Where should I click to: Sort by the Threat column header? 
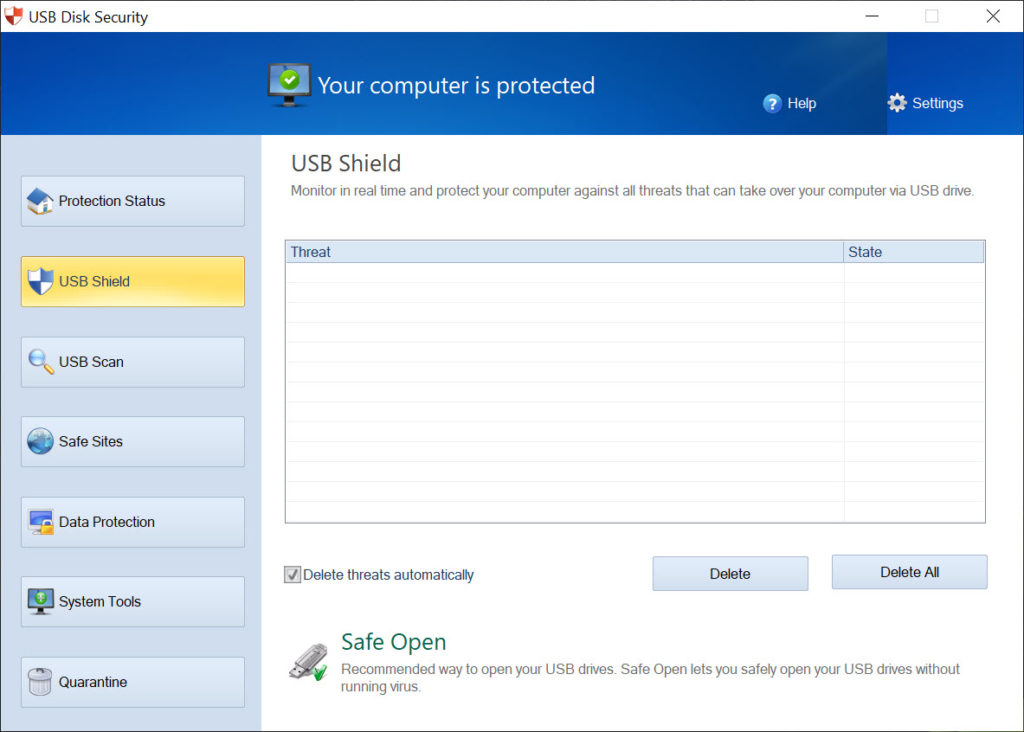[x=564, y=252]
